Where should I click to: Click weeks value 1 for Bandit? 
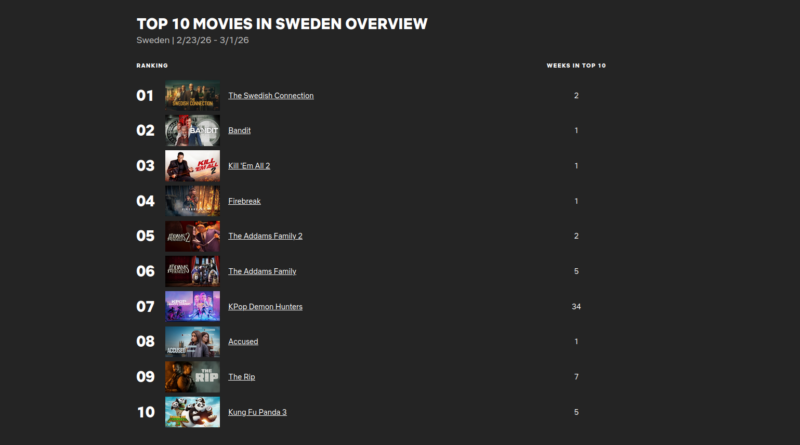pyautogui.click(x=576, y=131)
